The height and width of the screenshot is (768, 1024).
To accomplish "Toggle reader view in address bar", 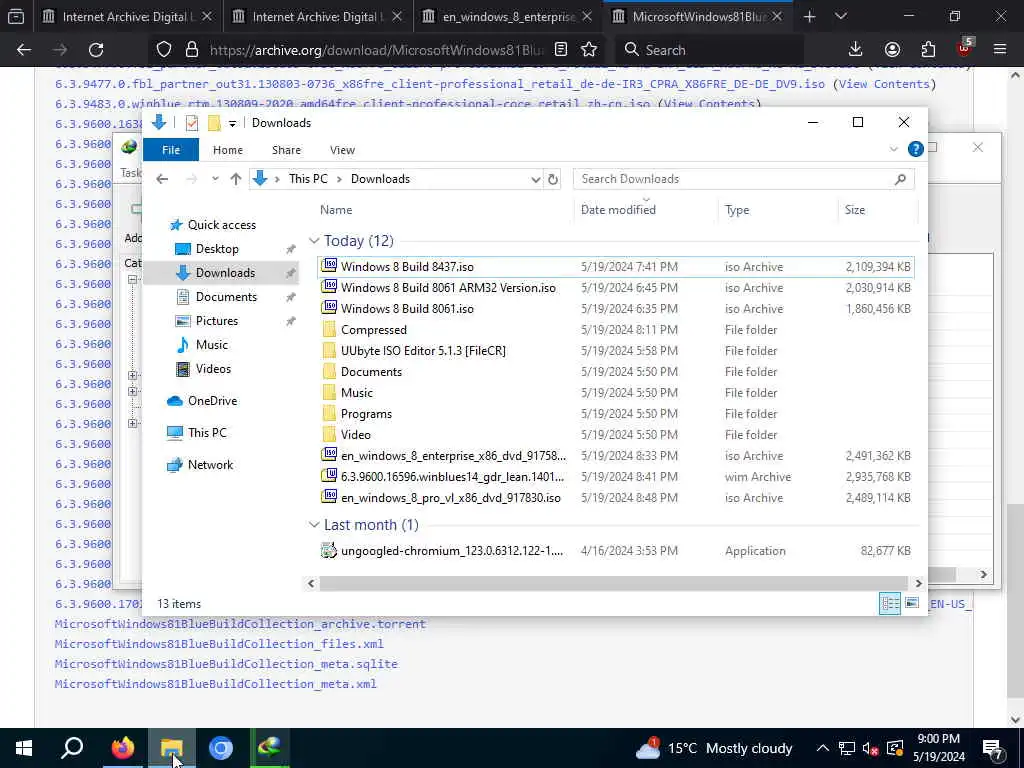I will pos(561,50).
